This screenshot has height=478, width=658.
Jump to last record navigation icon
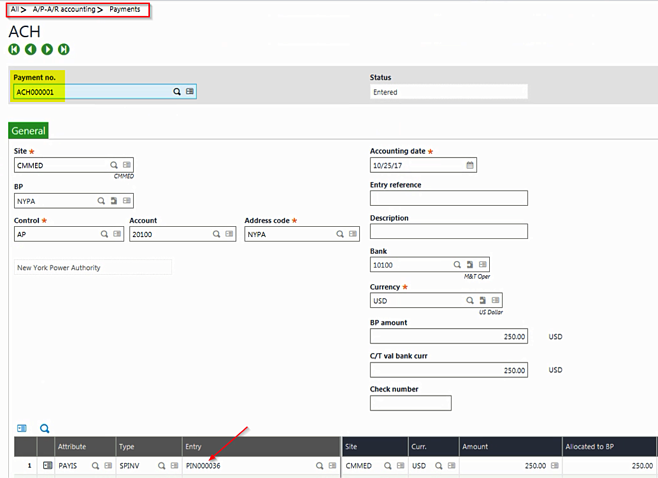tap(64, 49)
